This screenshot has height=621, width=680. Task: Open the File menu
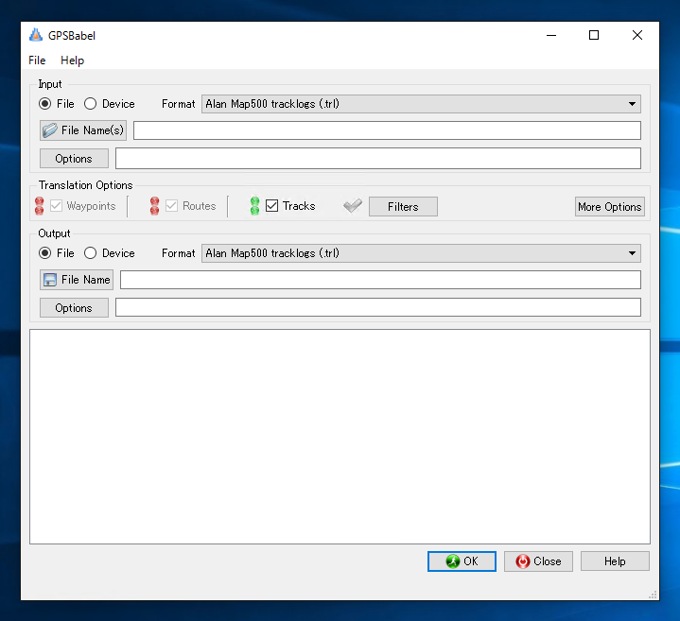[37, 60]
